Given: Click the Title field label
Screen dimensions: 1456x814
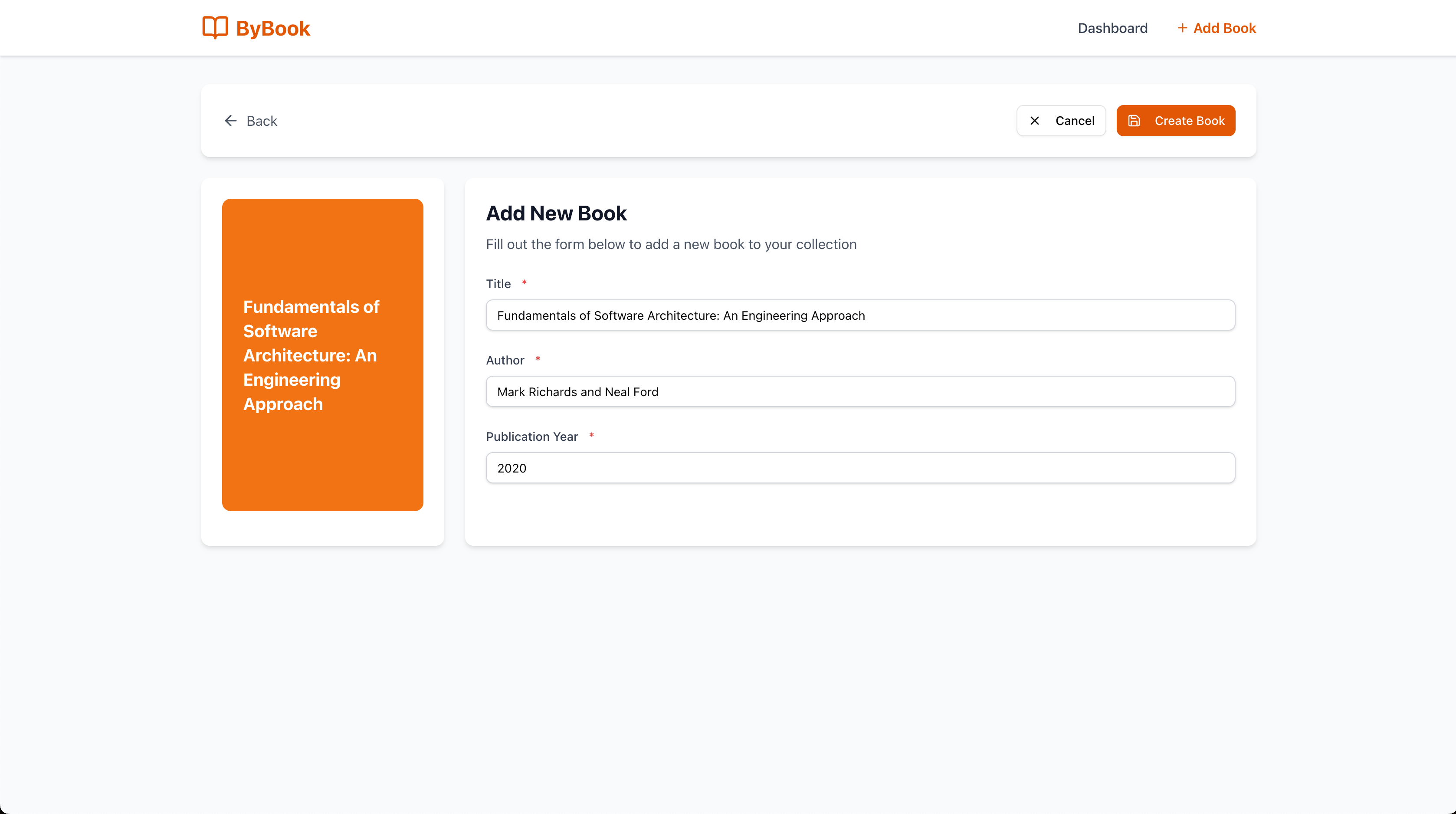Looking at the screenshot, I should [498, 284].
